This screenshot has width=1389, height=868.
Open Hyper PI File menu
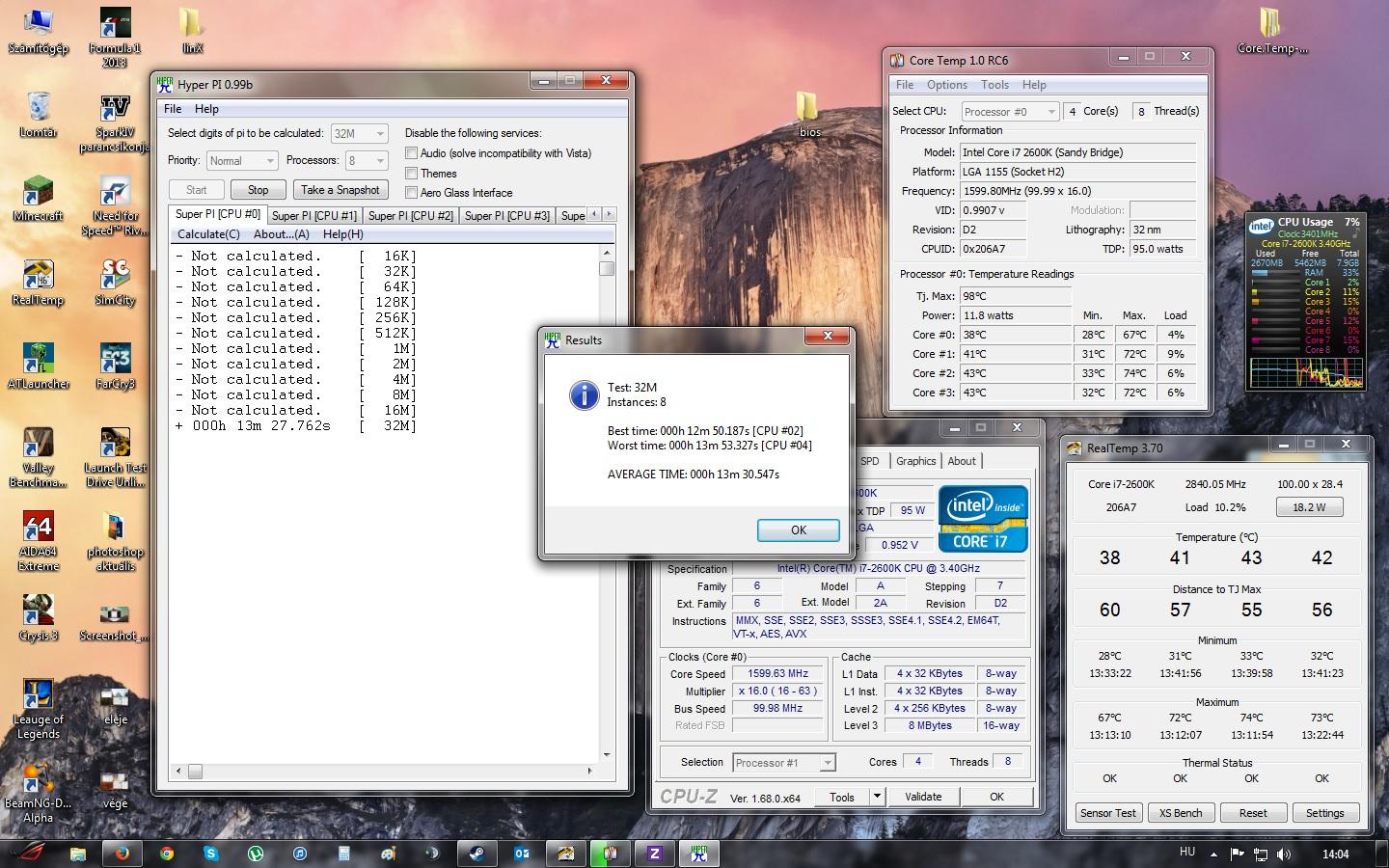tap(173, 109)
